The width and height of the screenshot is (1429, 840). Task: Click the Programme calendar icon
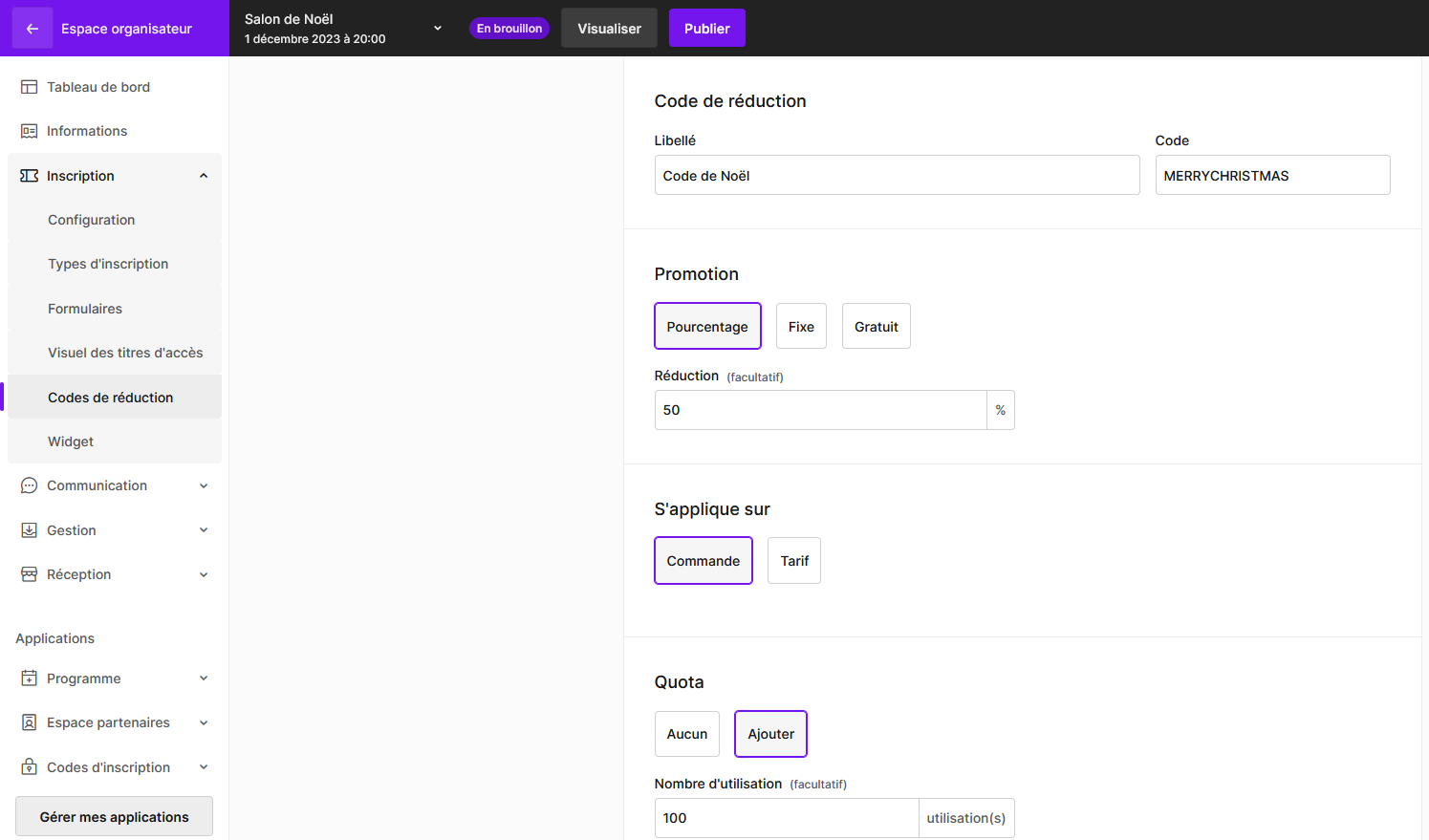click(x=30, y=678)
